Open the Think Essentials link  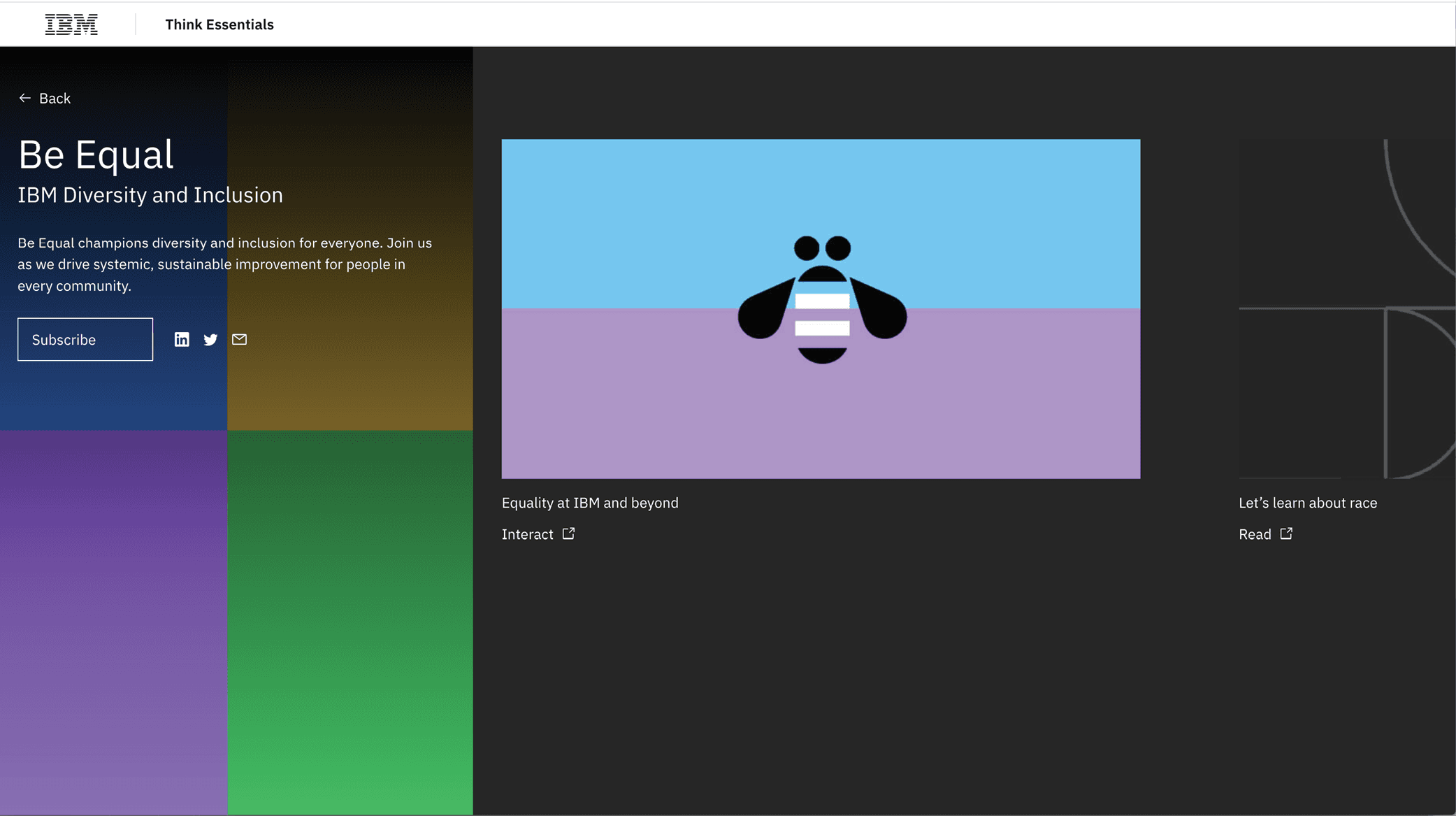click(219, 24)
